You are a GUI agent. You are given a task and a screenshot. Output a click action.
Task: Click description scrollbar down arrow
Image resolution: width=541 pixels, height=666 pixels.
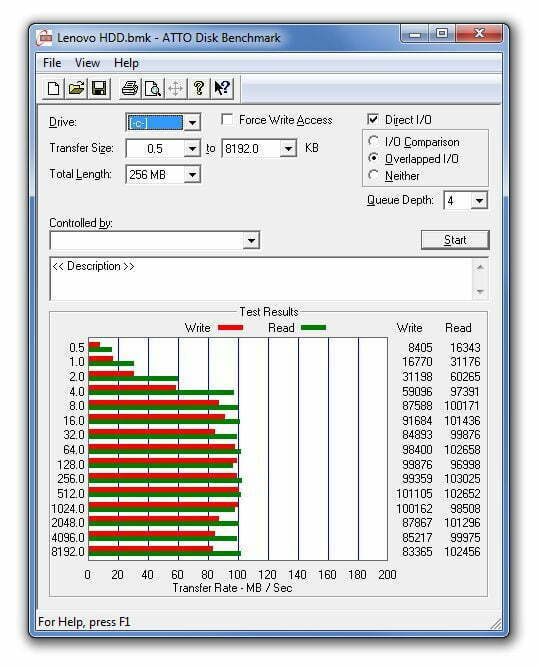point(480,291)
